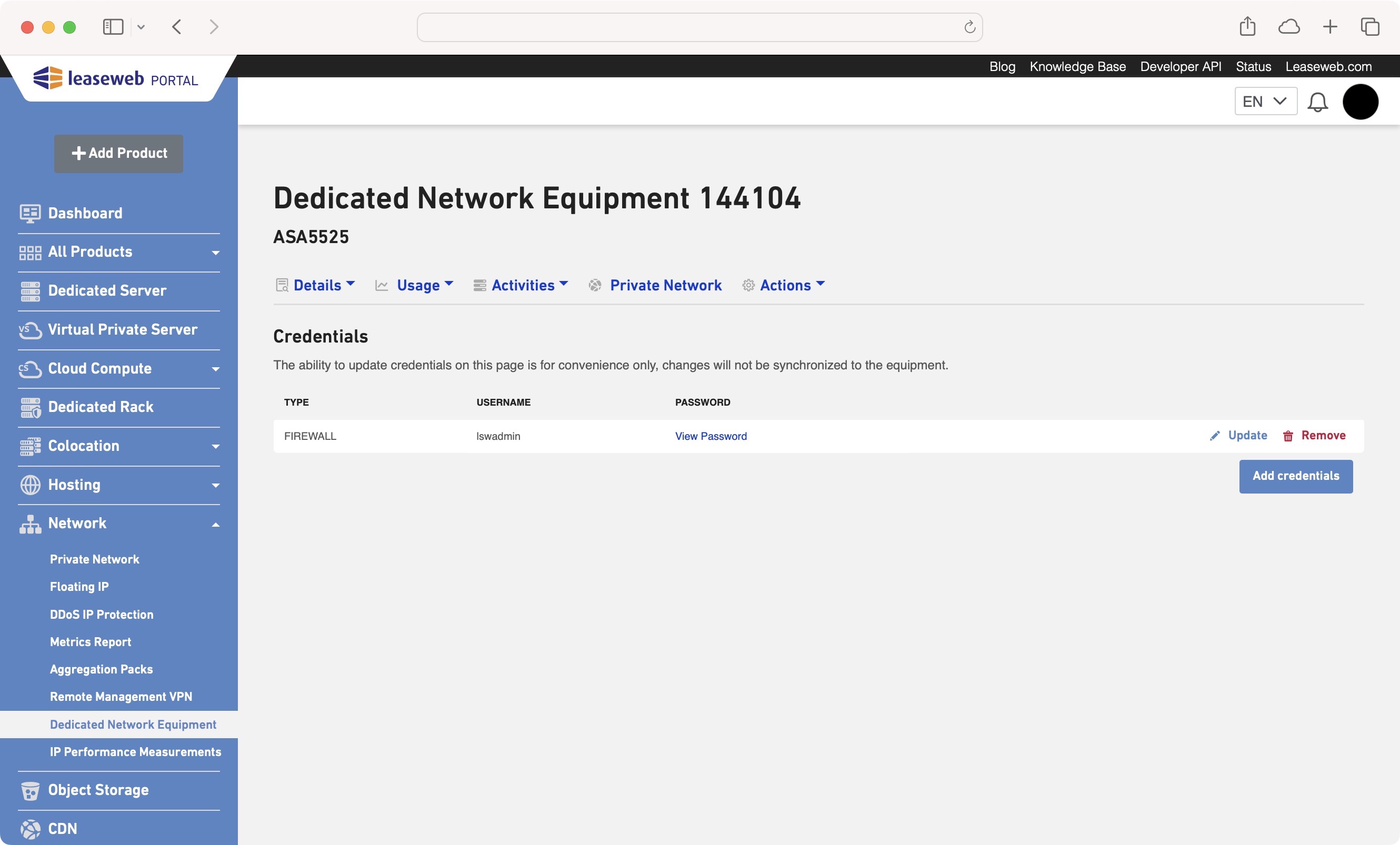Click the All Products grid icon
This screenshot has width=1400, height=845.
click(x=30, y=252)
